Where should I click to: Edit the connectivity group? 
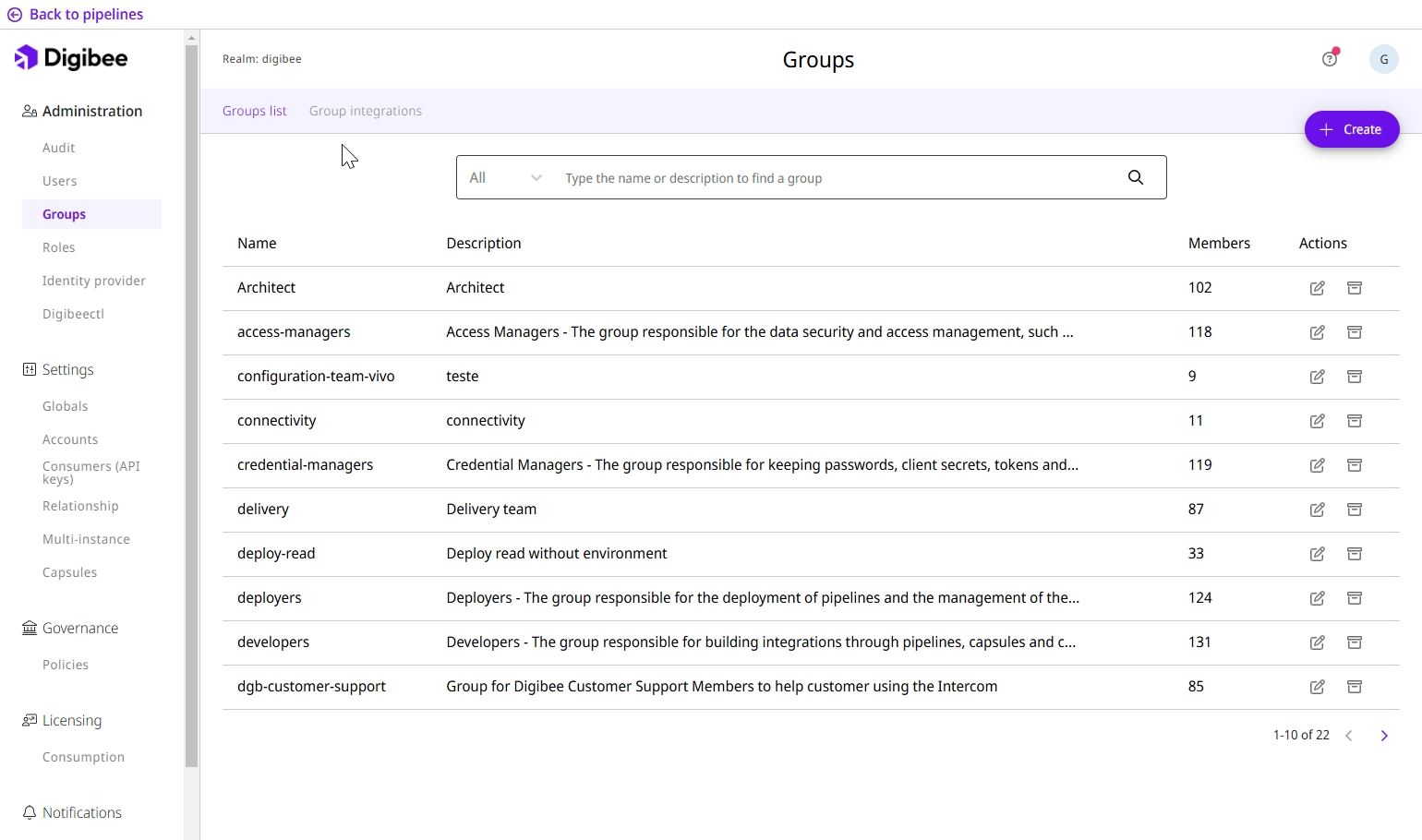click(x=1317, y=421)
